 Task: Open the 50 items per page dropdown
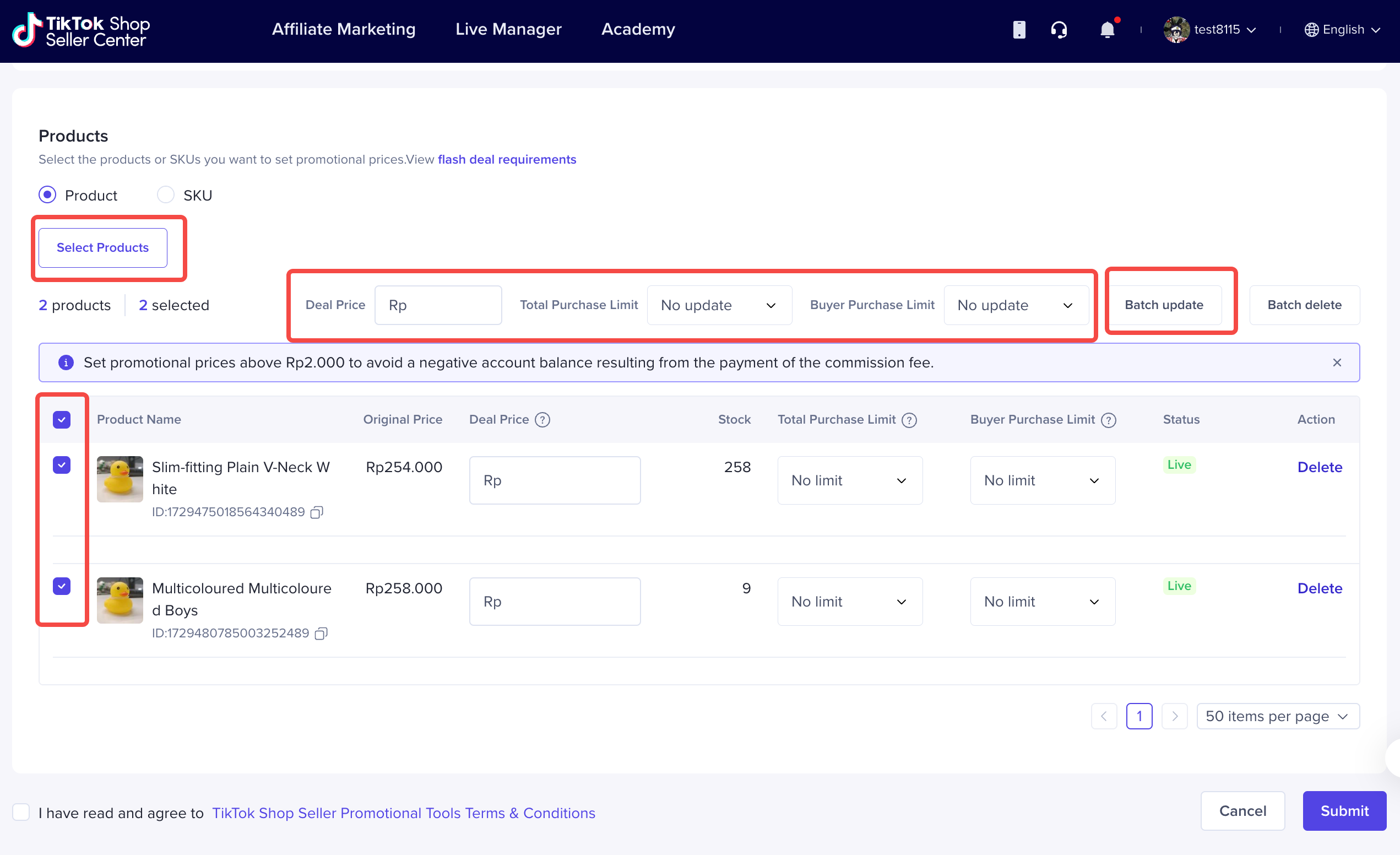(x=1277, y=716)
